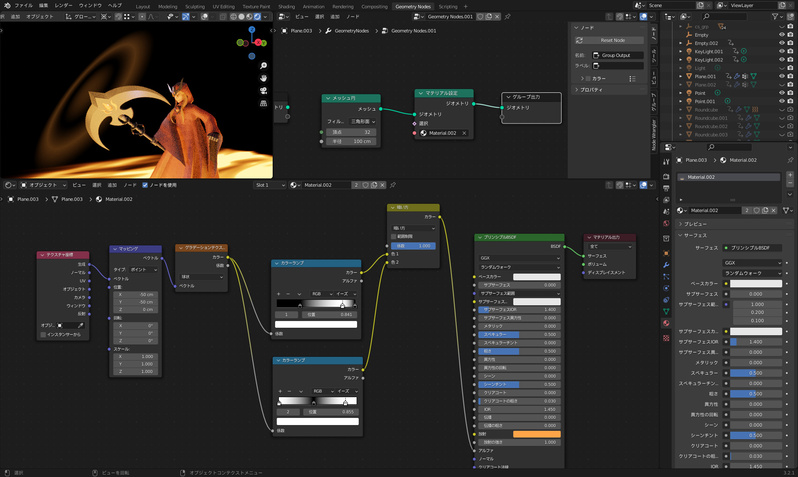
Task: Pin the Material.002 properties context
Action: pos(790,160)
